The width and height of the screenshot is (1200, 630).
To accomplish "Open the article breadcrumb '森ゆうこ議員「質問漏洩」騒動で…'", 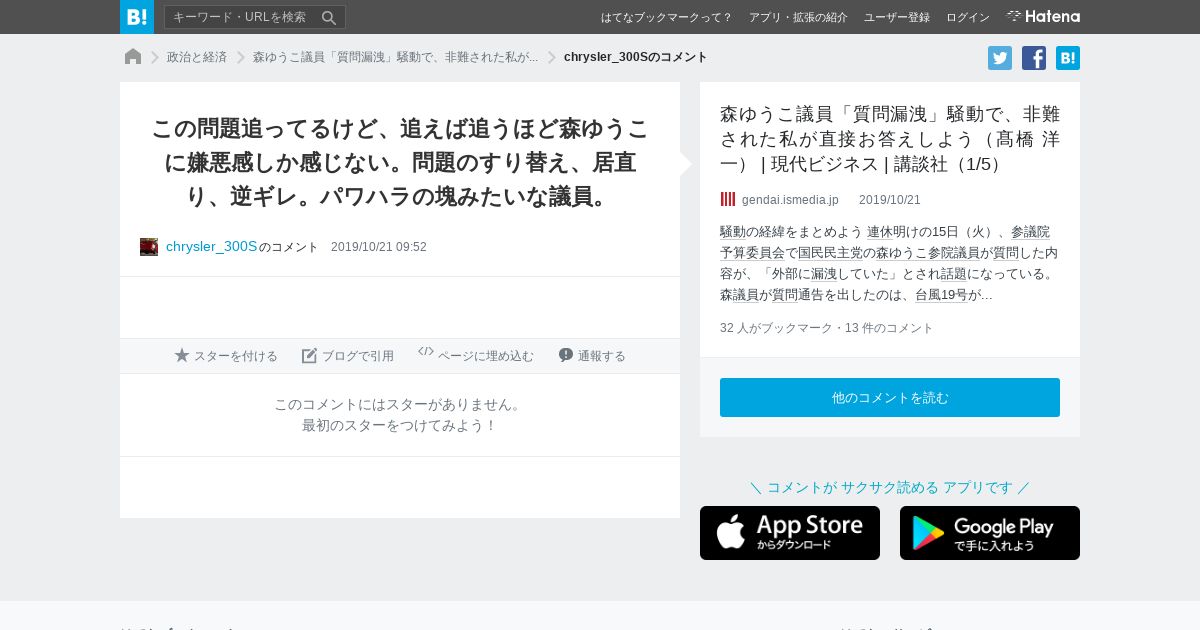I will coord(395,57).
